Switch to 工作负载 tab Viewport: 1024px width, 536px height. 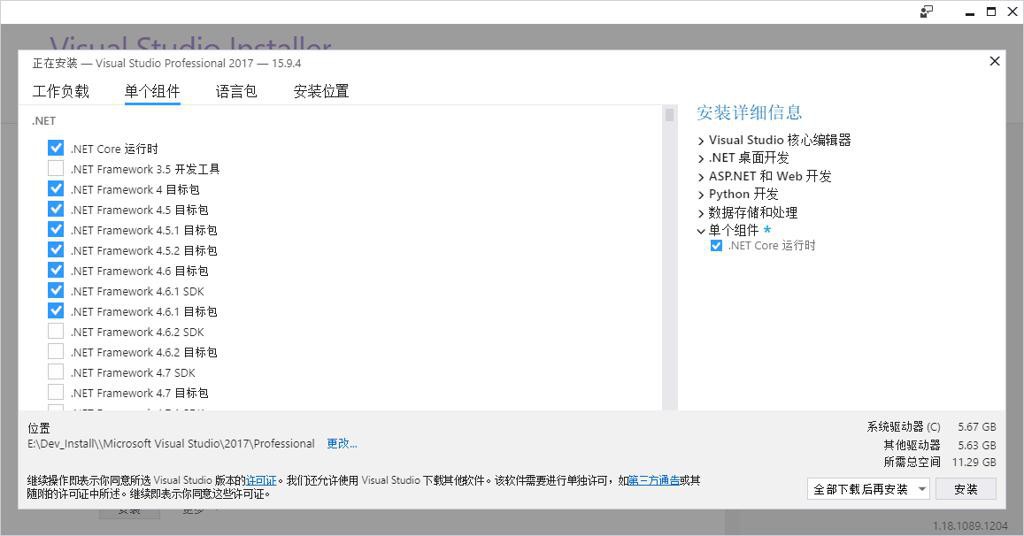[61, 91]
